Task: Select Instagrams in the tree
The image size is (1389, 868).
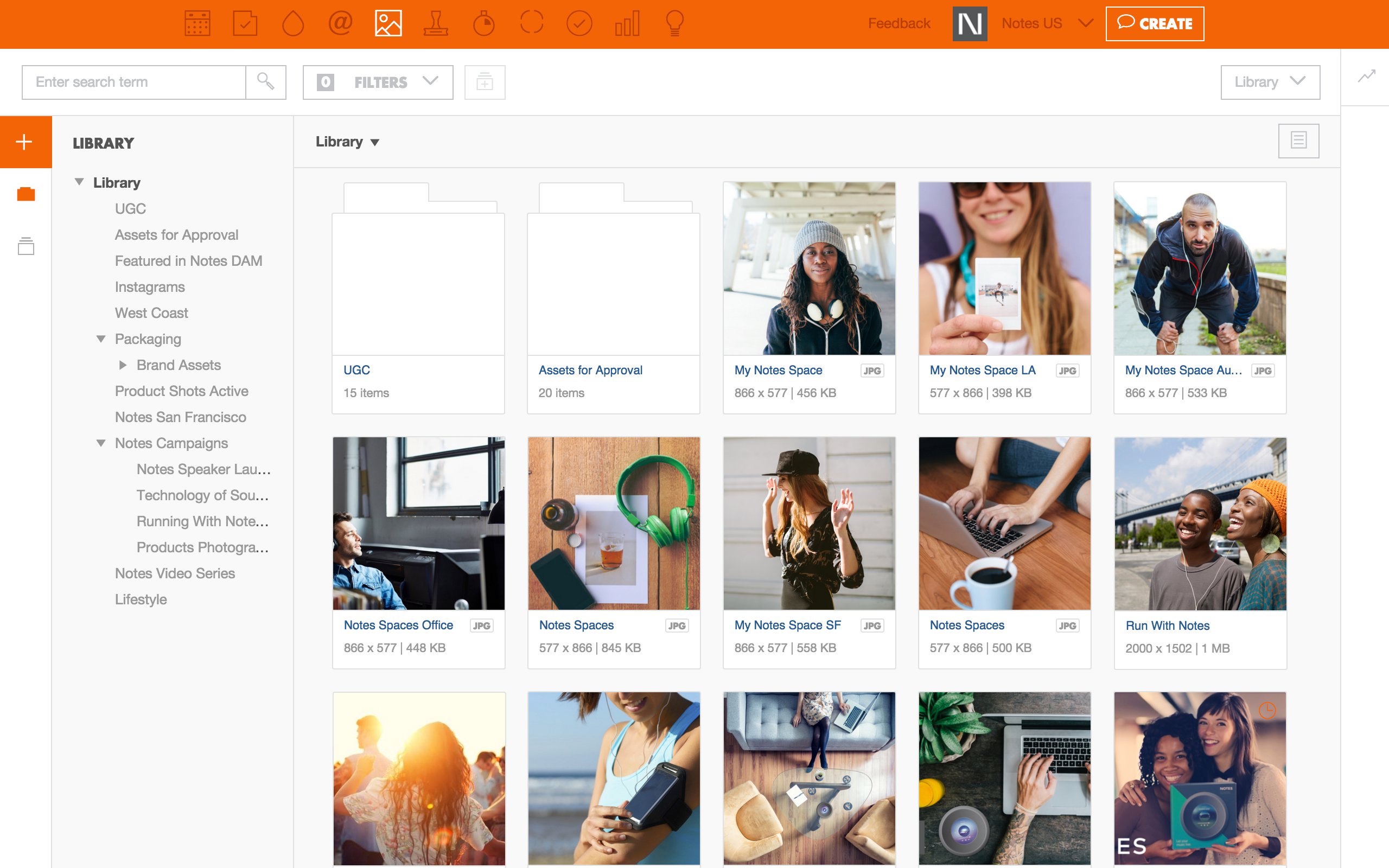Action: click(150, 287)
